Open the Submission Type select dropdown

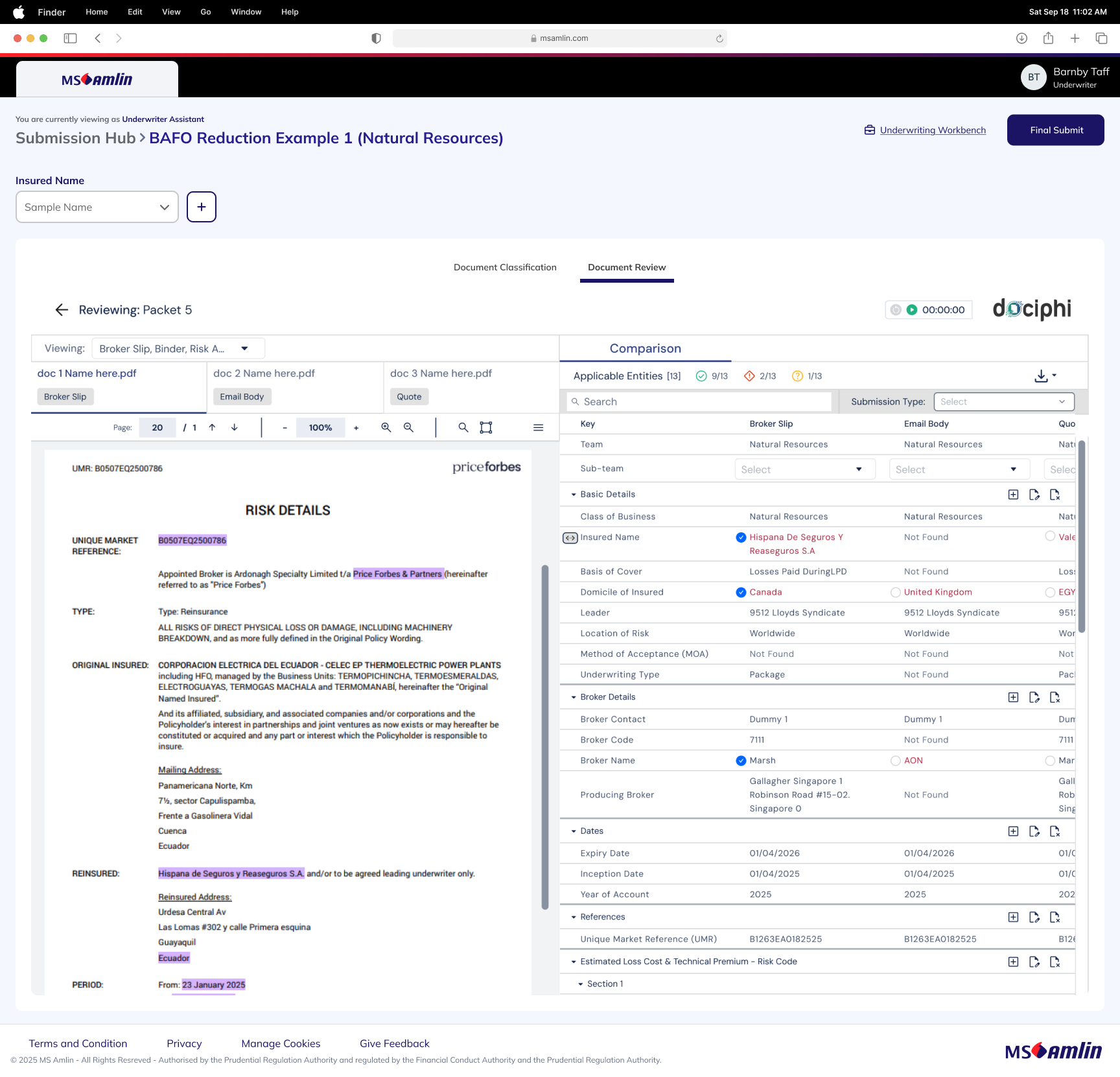coord(1003,402)
